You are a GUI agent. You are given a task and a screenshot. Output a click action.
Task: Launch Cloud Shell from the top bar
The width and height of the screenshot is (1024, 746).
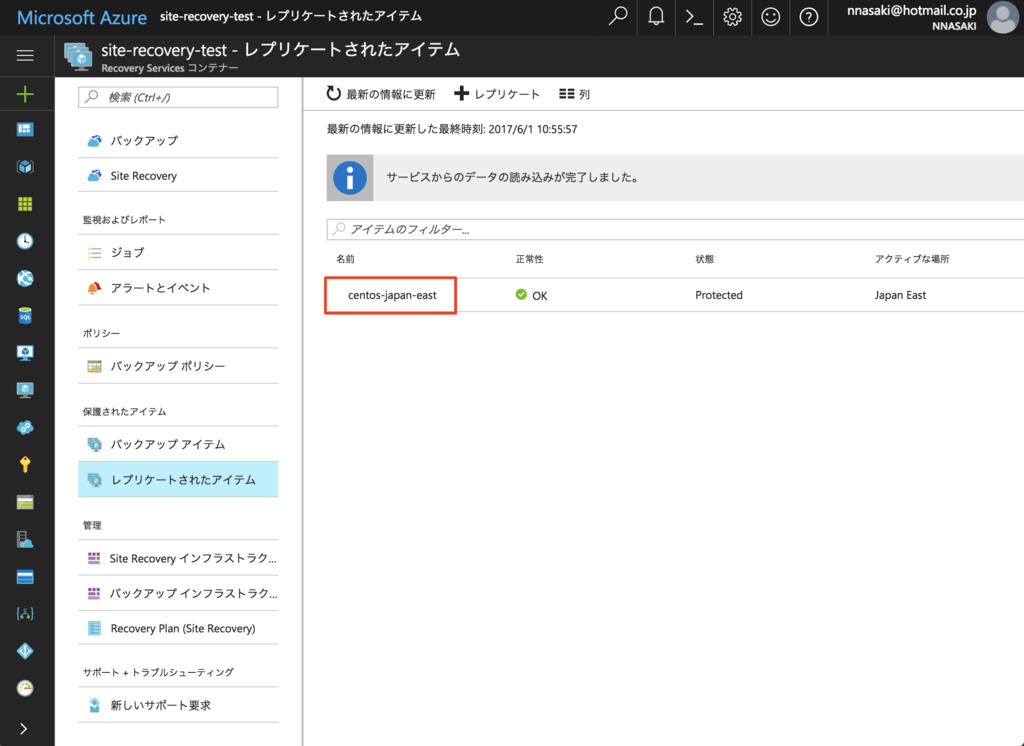point(694,17)
